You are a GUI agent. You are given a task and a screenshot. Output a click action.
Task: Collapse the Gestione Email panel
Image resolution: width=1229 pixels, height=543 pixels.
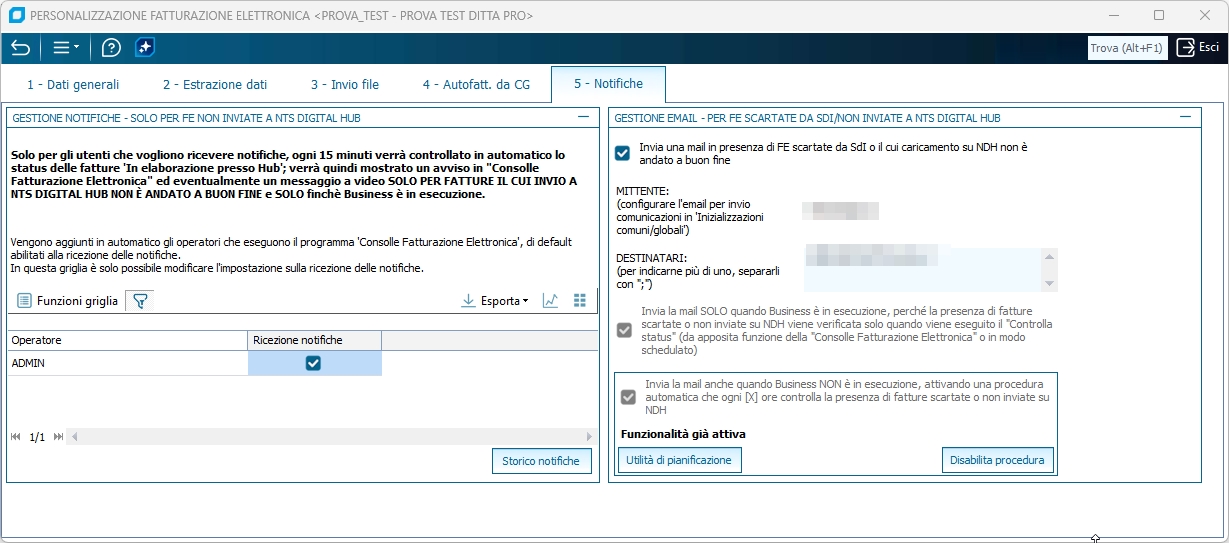click(x=1185, y=117)
